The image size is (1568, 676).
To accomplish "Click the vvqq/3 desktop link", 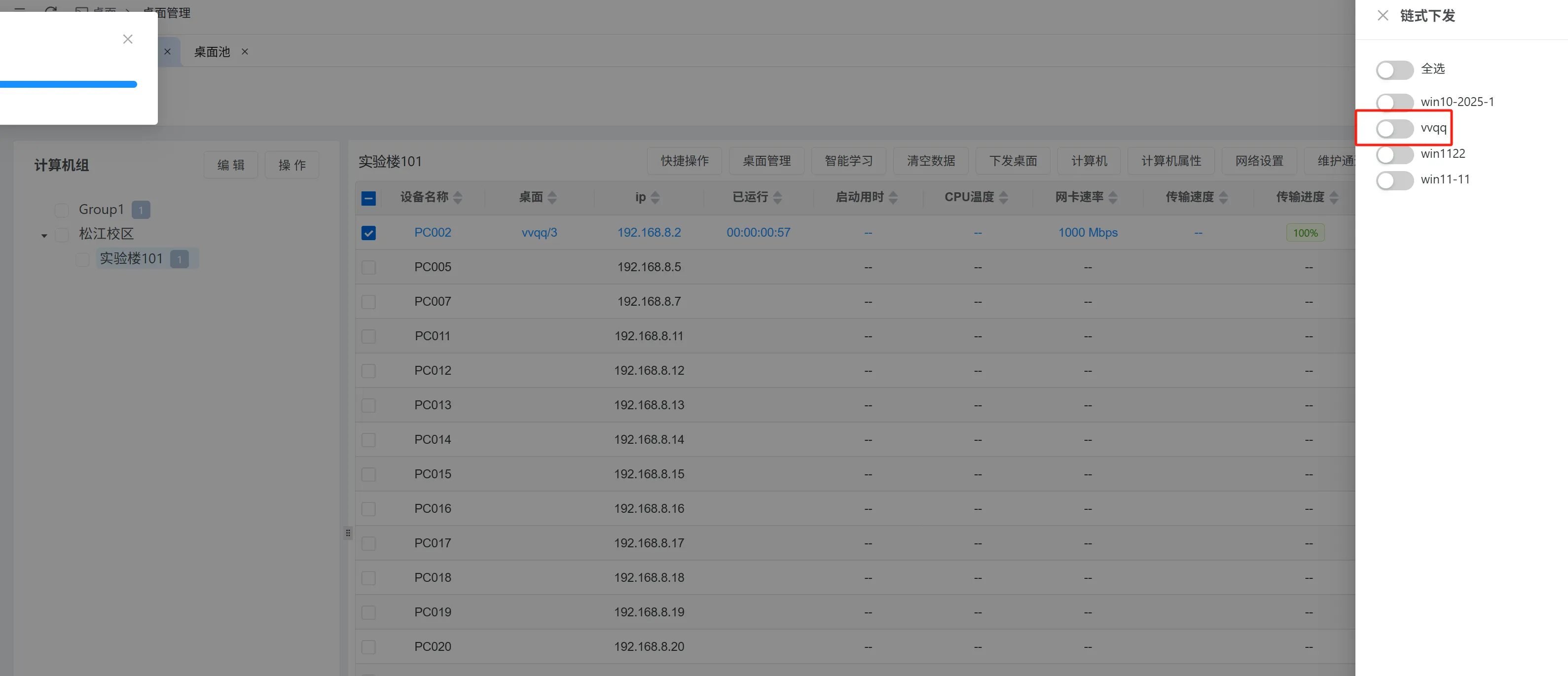I will pyautogui.click(x=539, y=232).
